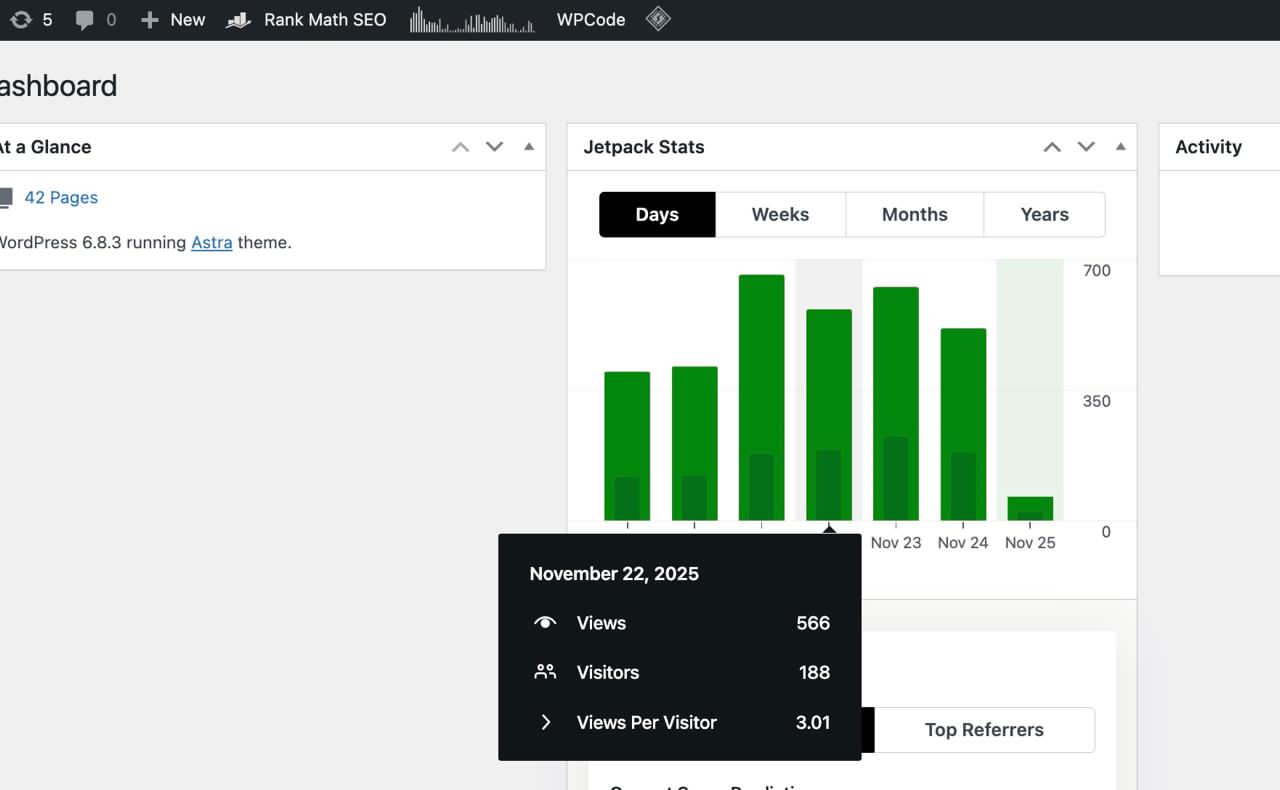1280x790 pixels.
Task: Move Jetpack Stats widget down
Action: pos(1086,147)
